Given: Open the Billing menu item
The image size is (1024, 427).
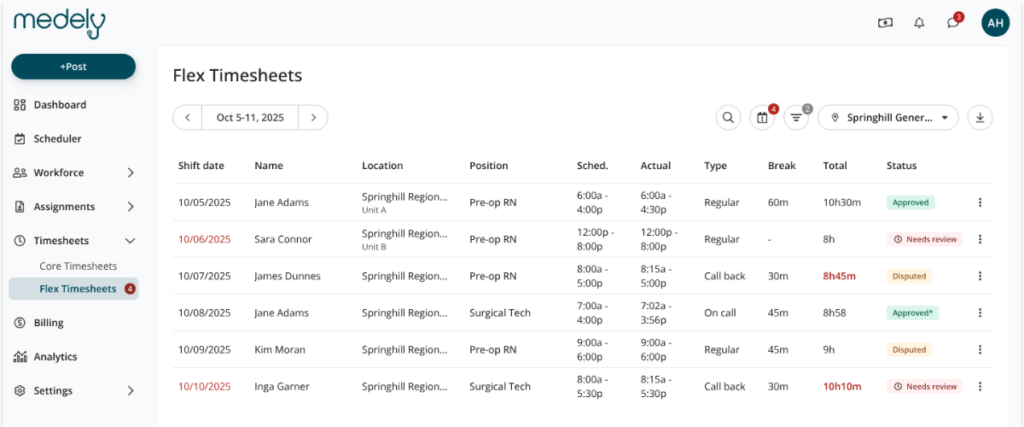Looking at the screenshot, I should point(48,323).
